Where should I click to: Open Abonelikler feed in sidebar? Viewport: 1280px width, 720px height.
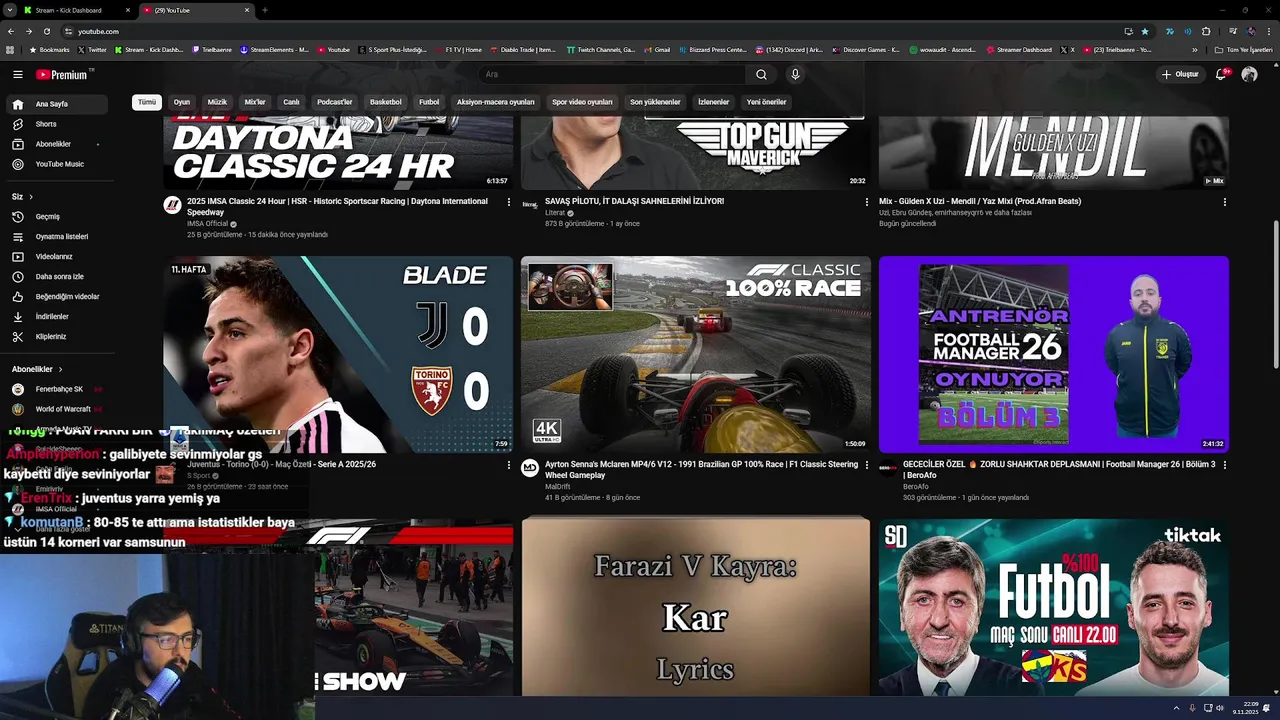pyautogui.click(x=53, y=144)
